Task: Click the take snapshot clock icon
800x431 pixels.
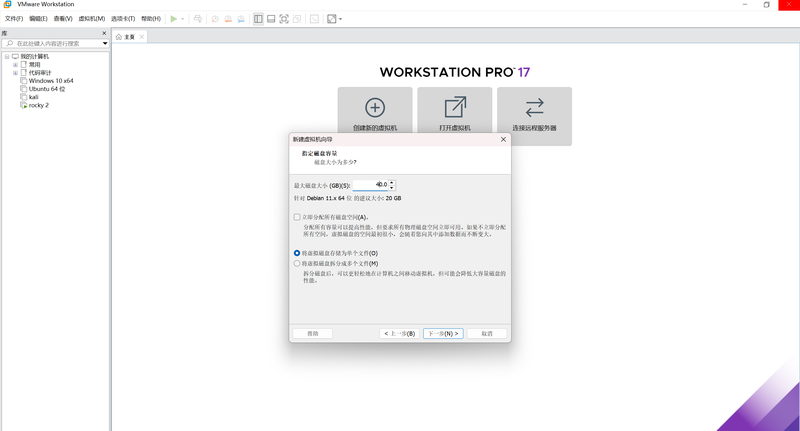Action: point(215,19)
